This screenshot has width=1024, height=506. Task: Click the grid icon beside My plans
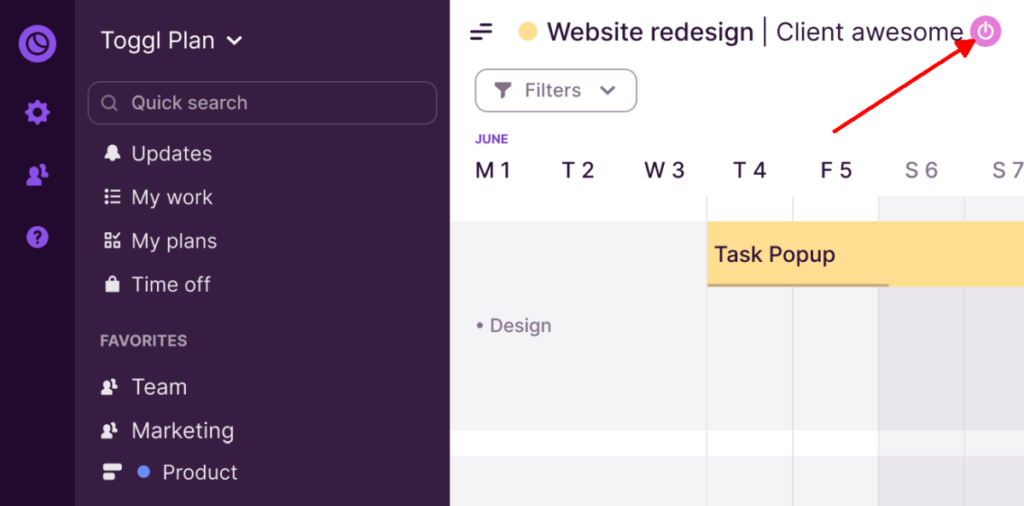[112, 240]
